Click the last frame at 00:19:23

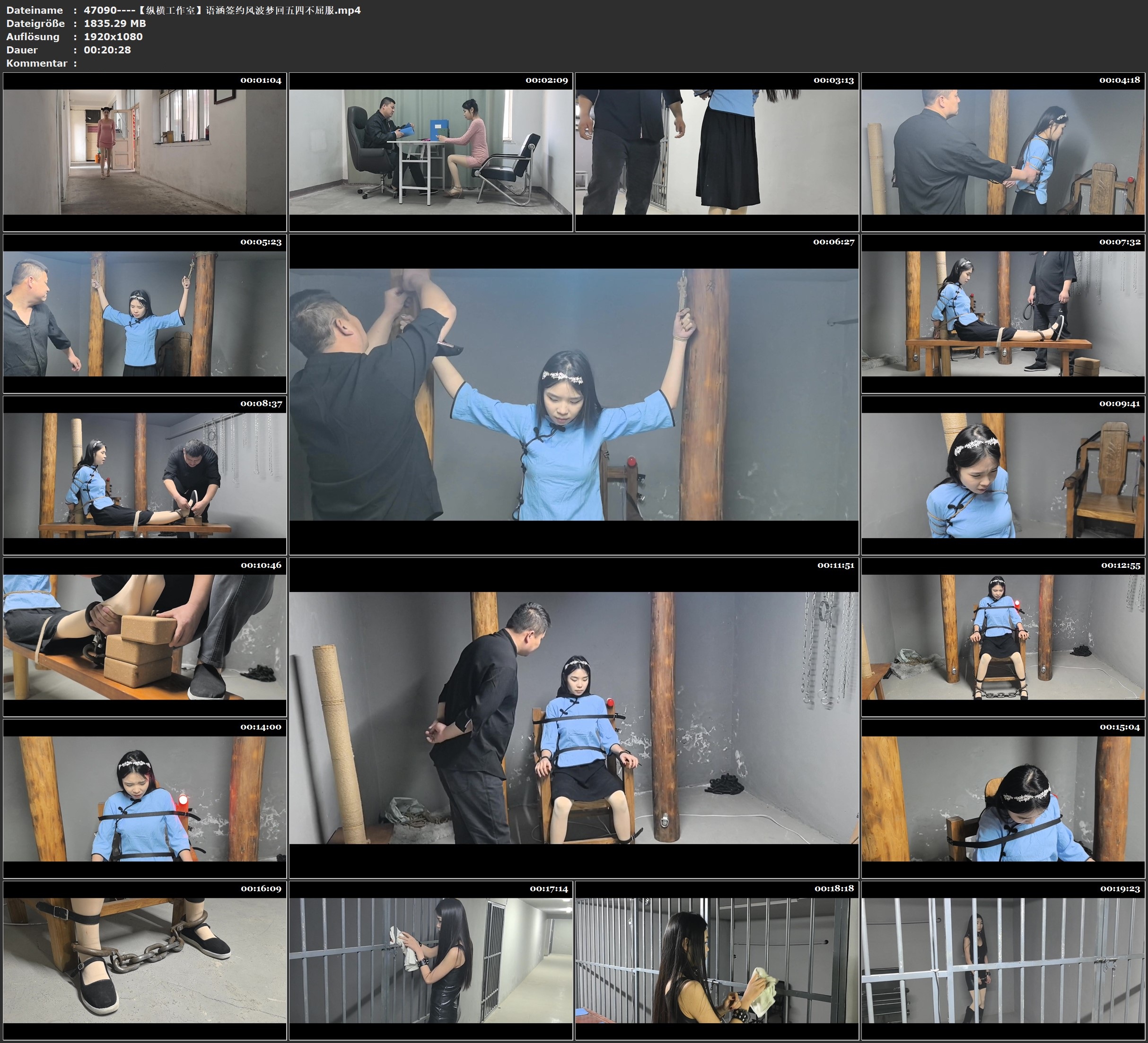(1003, 960)
